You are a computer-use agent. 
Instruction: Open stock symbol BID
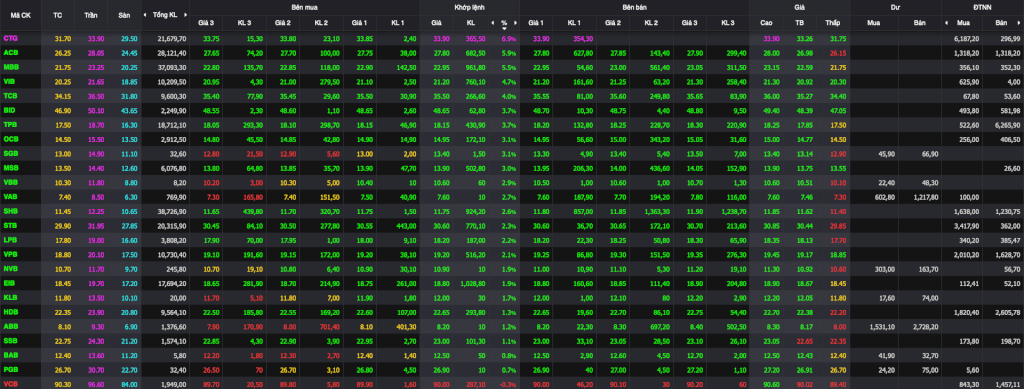pyautogui.click(x=10, y=109)
